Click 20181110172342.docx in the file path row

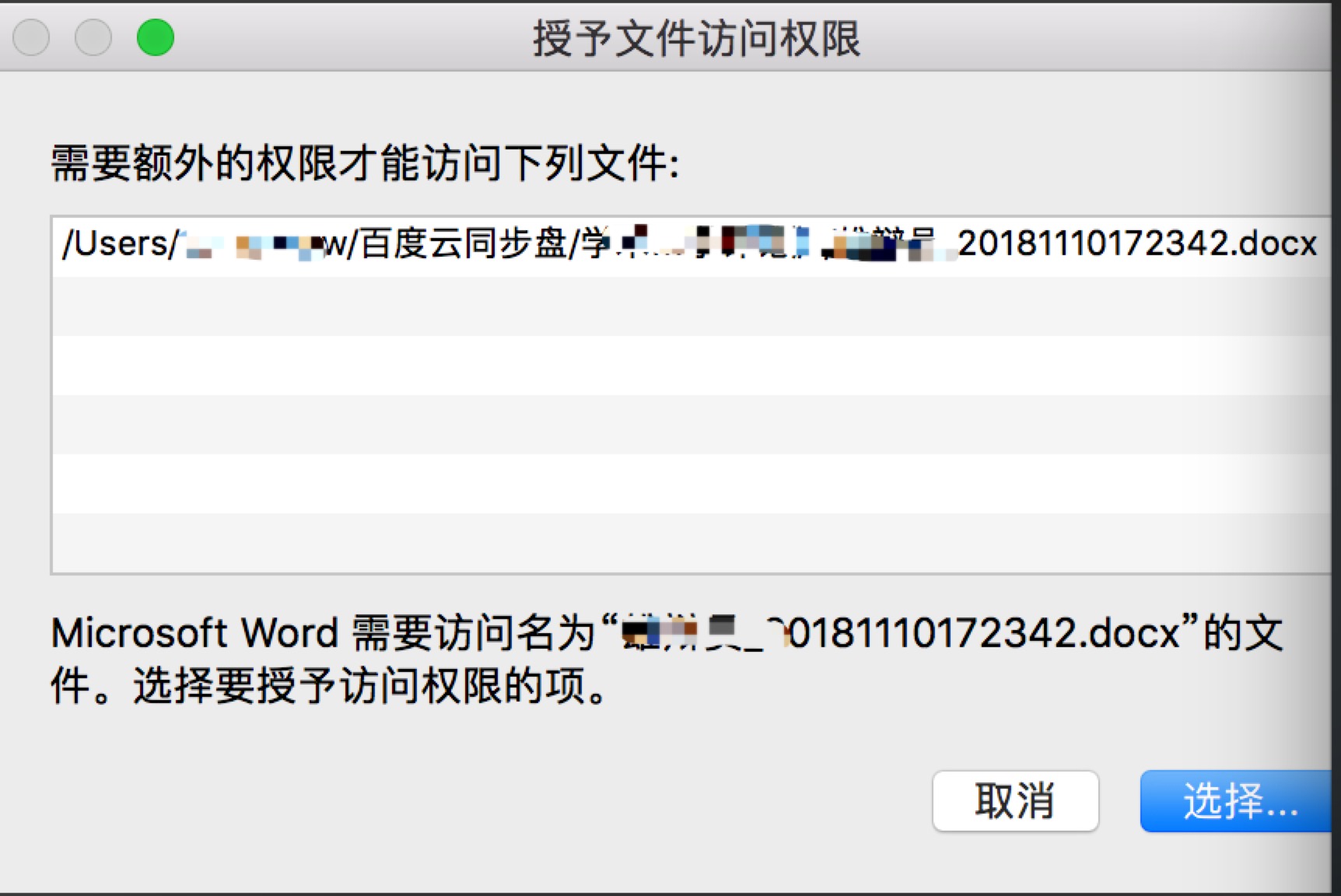click(1137, 243)
